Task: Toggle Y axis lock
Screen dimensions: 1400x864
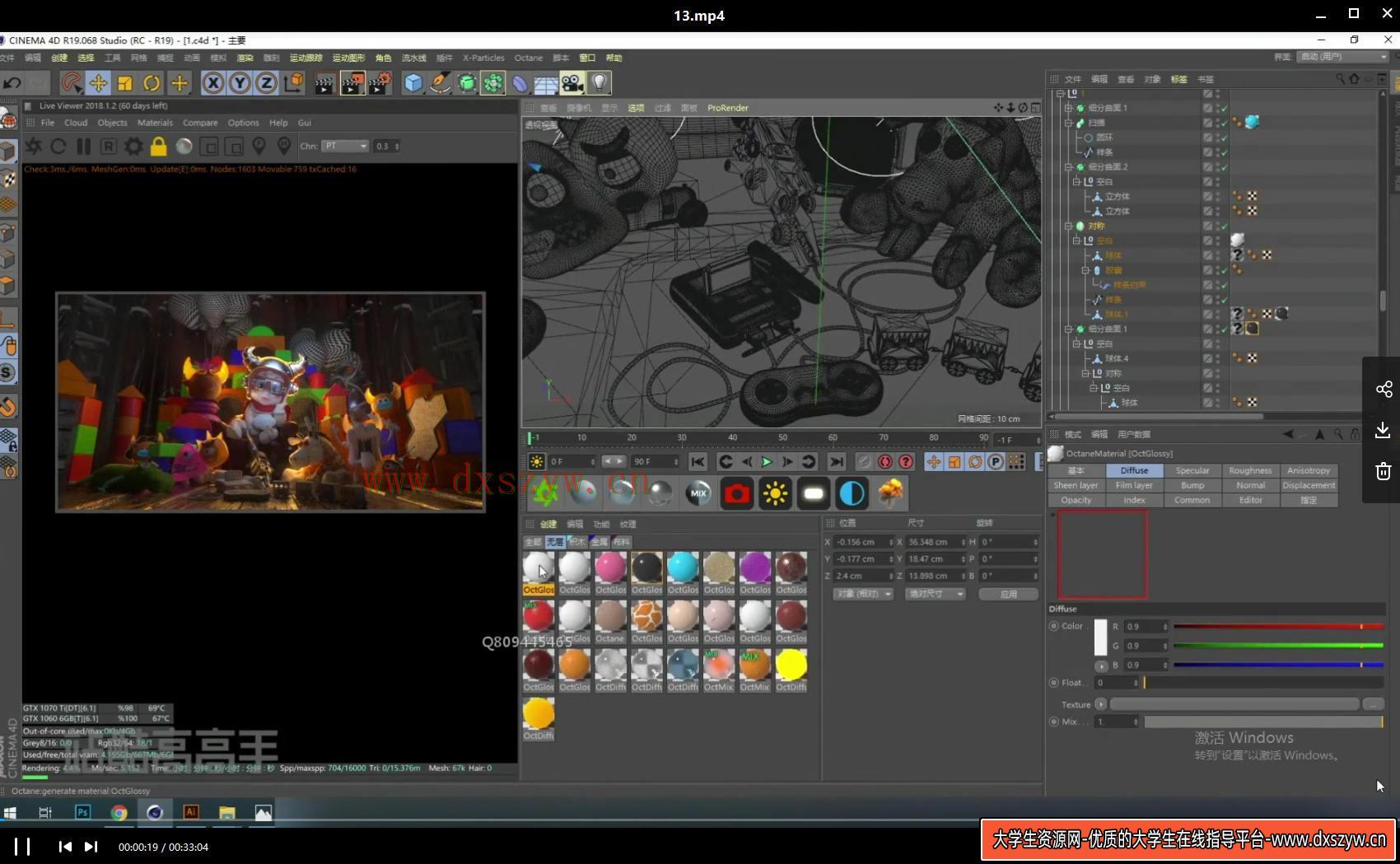Action: pyautogui.click(x=240, y=82)
